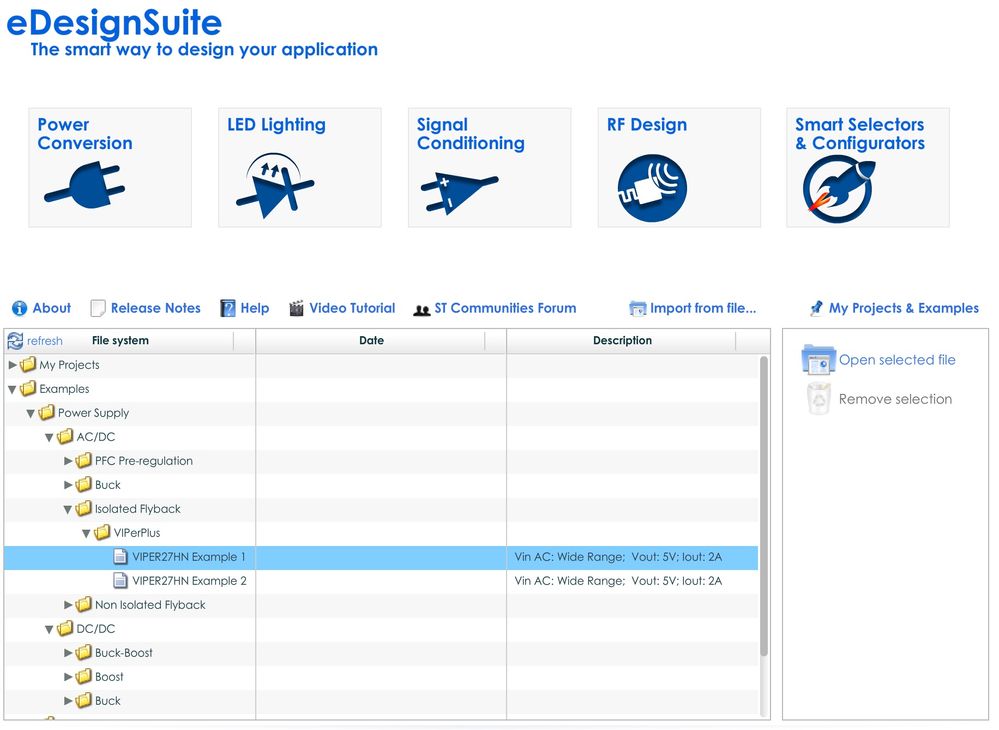Click the Open selected file icon

point(818,360)
